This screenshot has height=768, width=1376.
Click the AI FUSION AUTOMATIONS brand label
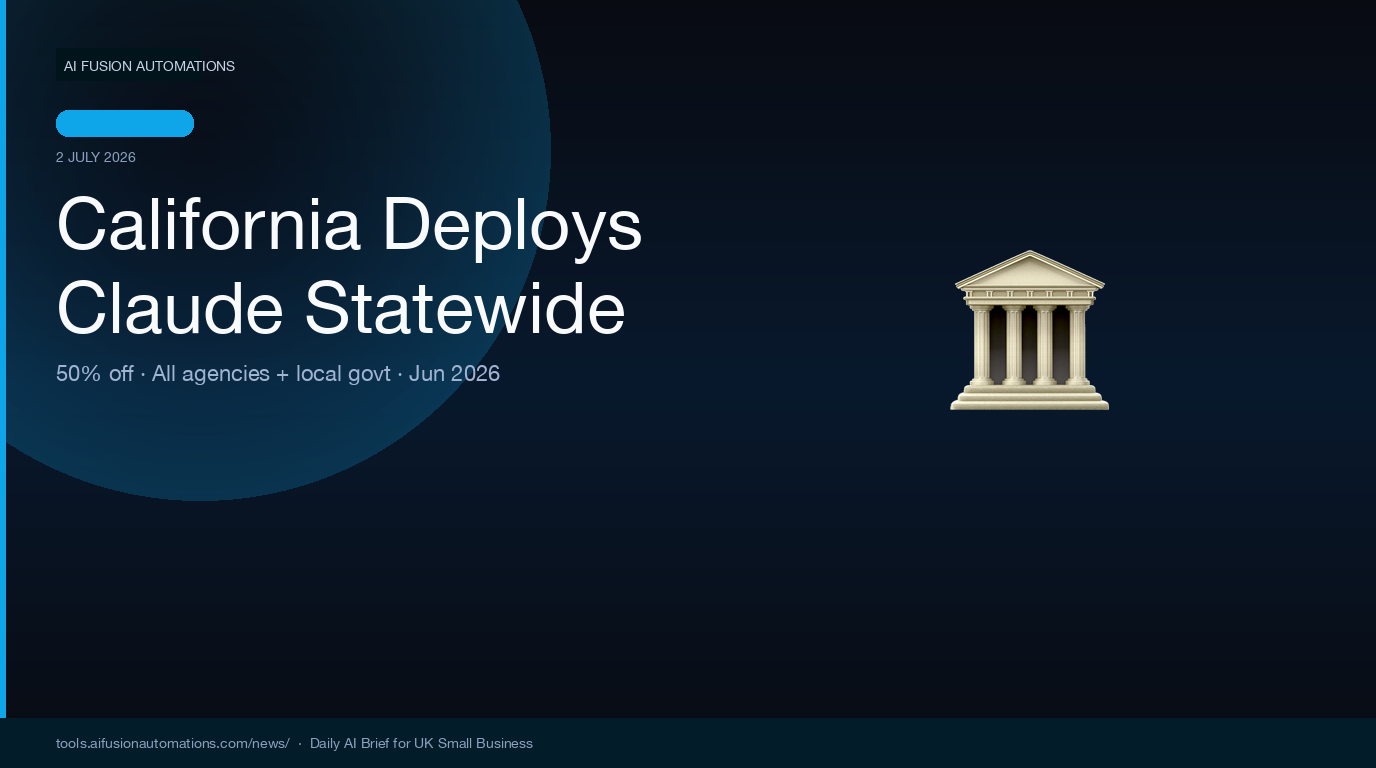[x=149, y=66]
